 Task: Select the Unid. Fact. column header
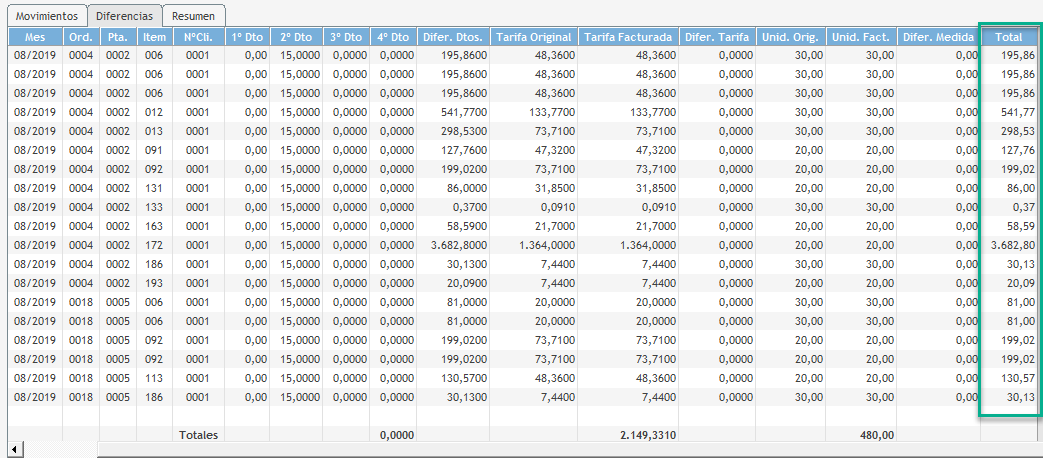click(x=862, y=37)
